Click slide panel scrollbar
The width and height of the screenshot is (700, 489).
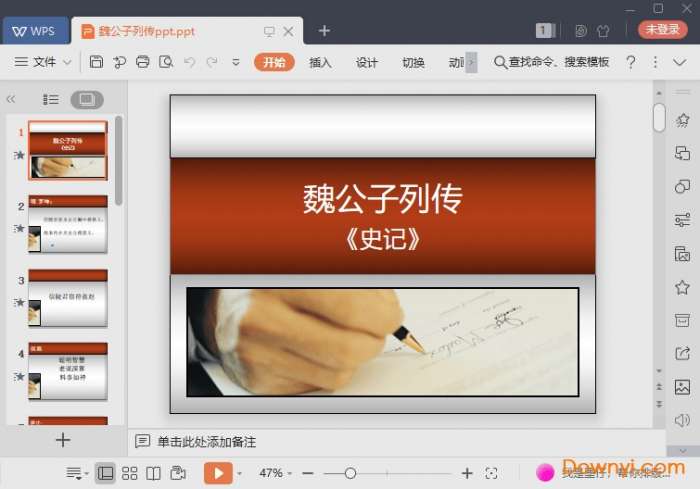coord(118,161)
